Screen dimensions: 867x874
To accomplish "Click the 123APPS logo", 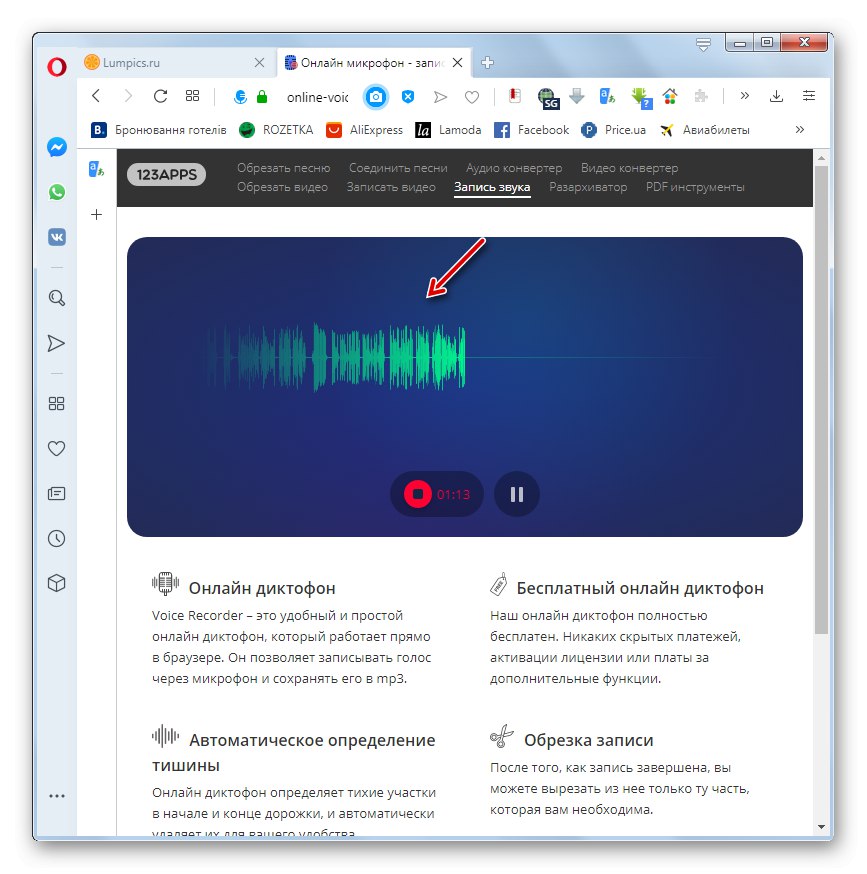I will click(166, 174).
